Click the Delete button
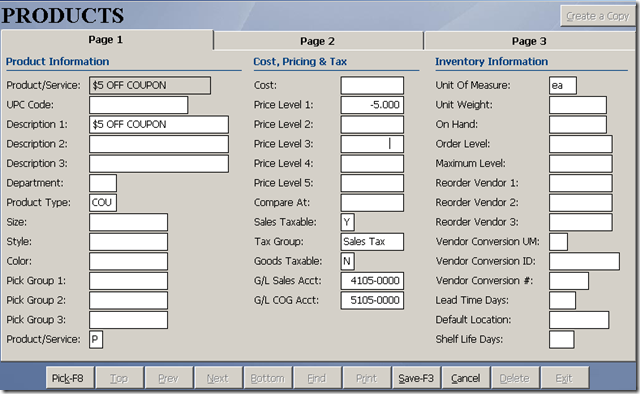The image size is (640, 394). tap(515, 378)
